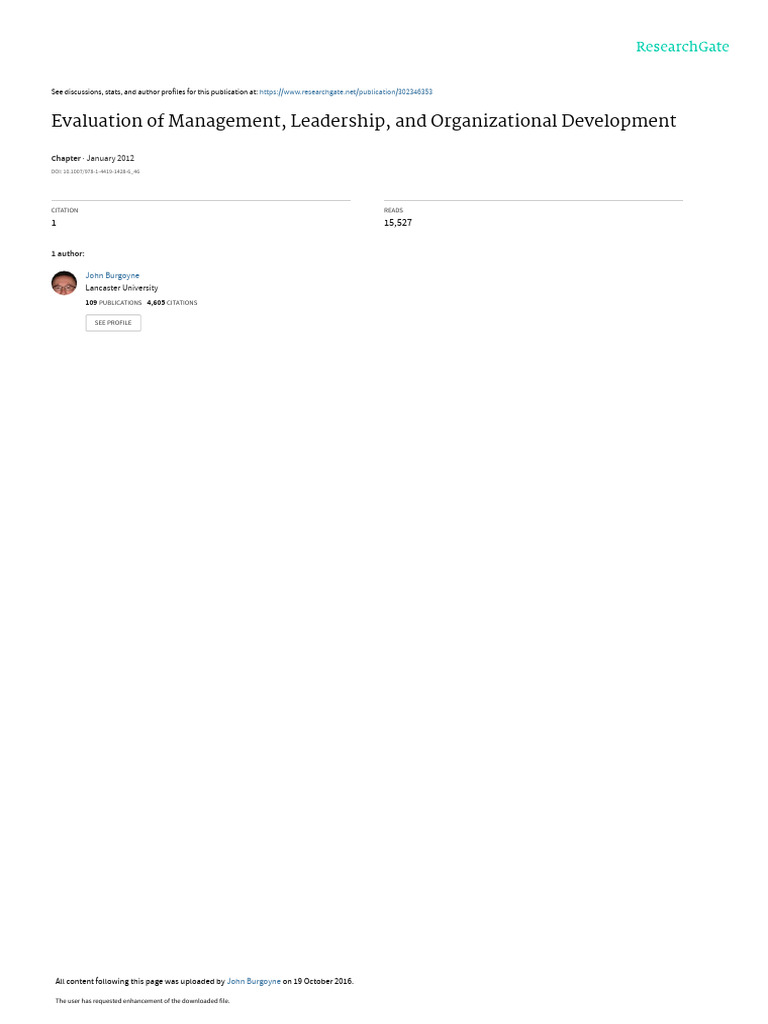Image resolution: width=768 pixels, height=1024 pixels.
Task: Click the 19 October 2016 upload date
Action: click(x=323, y=981)
